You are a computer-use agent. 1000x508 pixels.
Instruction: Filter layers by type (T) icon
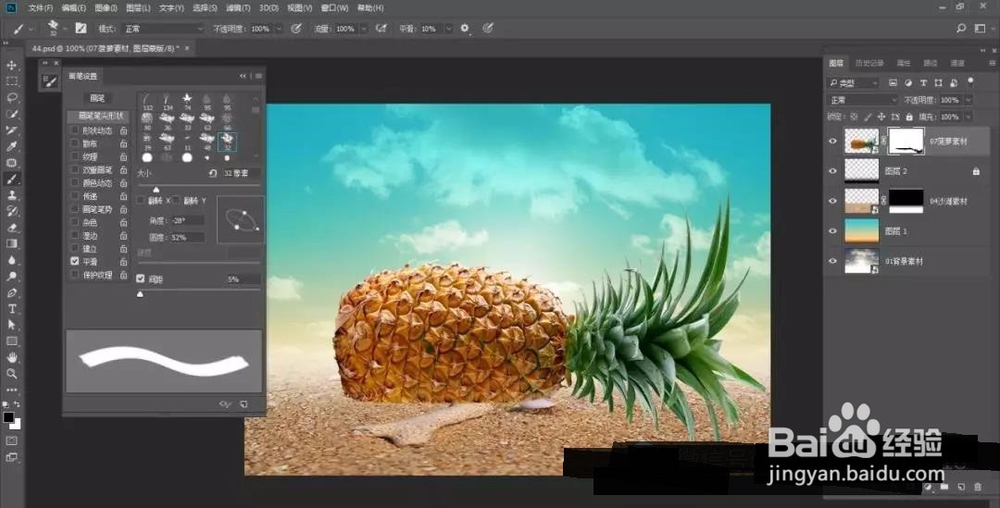(x=923, y=83)
